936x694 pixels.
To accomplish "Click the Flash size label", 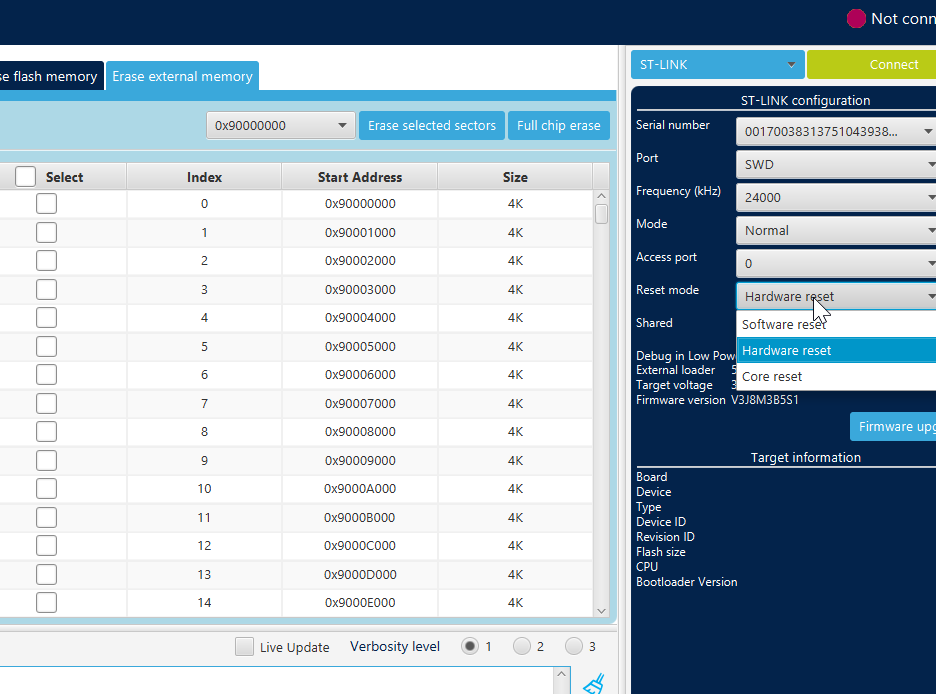I will pyautogui.click(x=661, y=552).
